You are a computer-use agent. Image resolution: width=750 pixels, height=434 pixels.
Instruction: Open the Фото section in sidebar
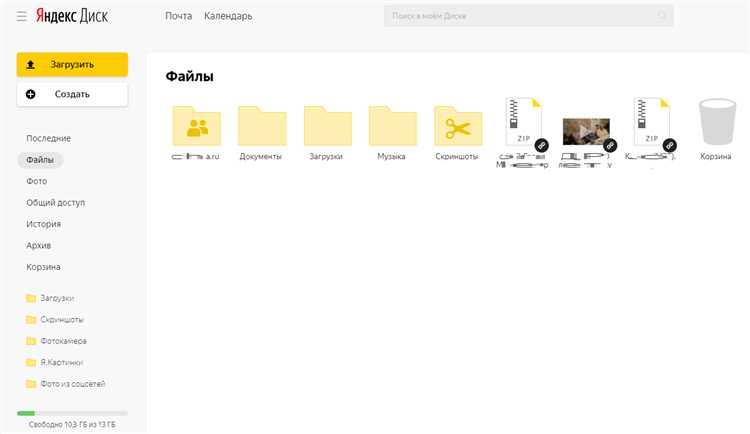coord(37,181)
